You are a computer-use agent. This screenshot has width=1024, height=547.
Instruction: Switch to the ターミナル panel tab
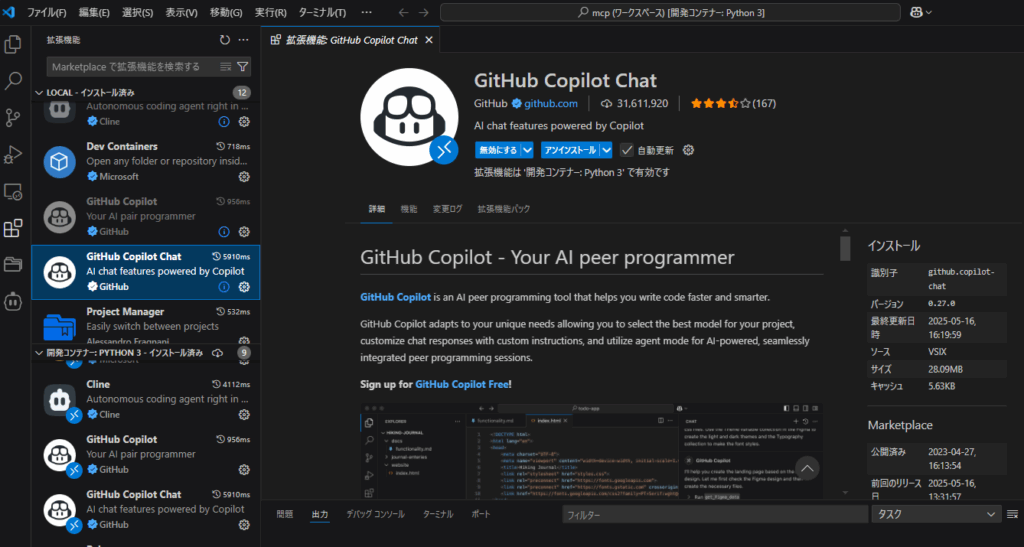pyautogui.click(x=438, y=514)
